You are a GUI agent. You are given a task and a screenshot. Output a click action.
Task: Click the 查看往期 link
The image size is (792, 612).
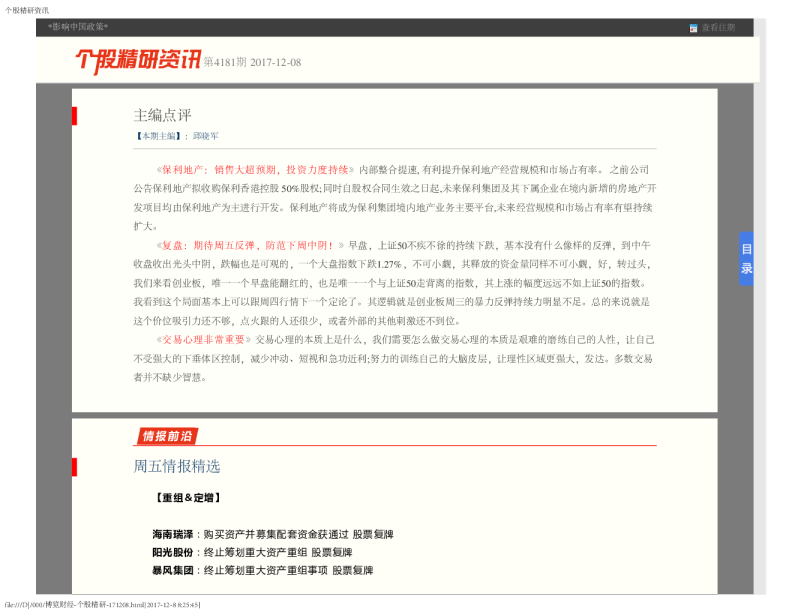click(718, 27)
